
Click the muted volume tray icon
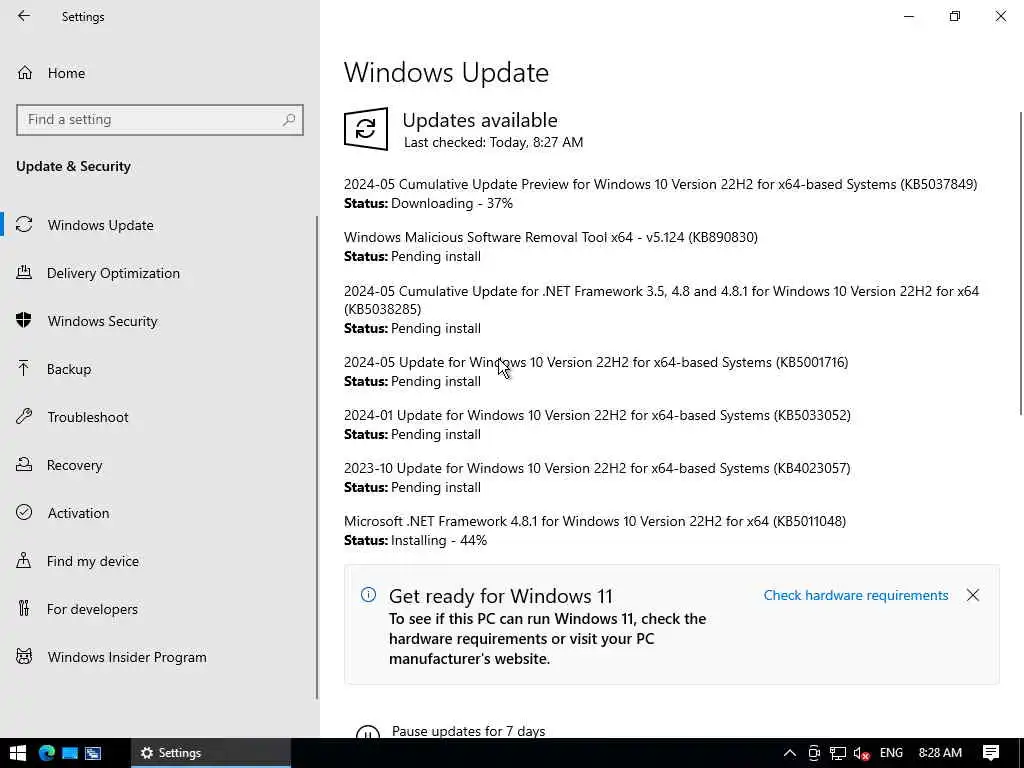pos(861,753)
